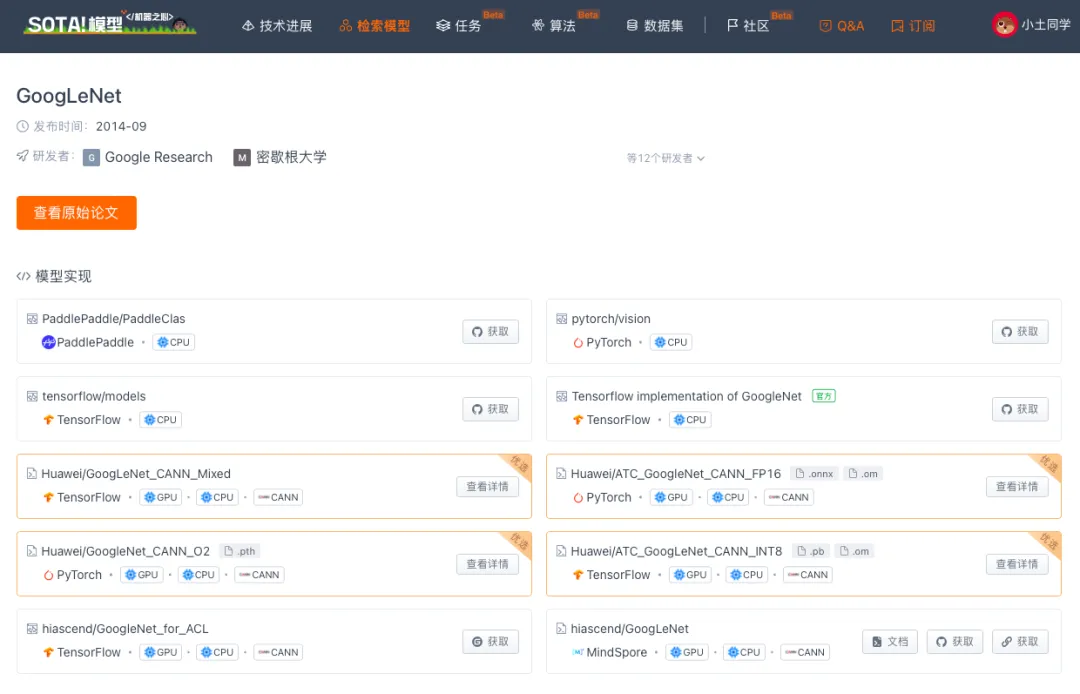This screenshot has width=1080, height=694.
Task: Click the .om tag on ATC_GoogleNet_CANN_FP16
Action: [x=864, y=474]
